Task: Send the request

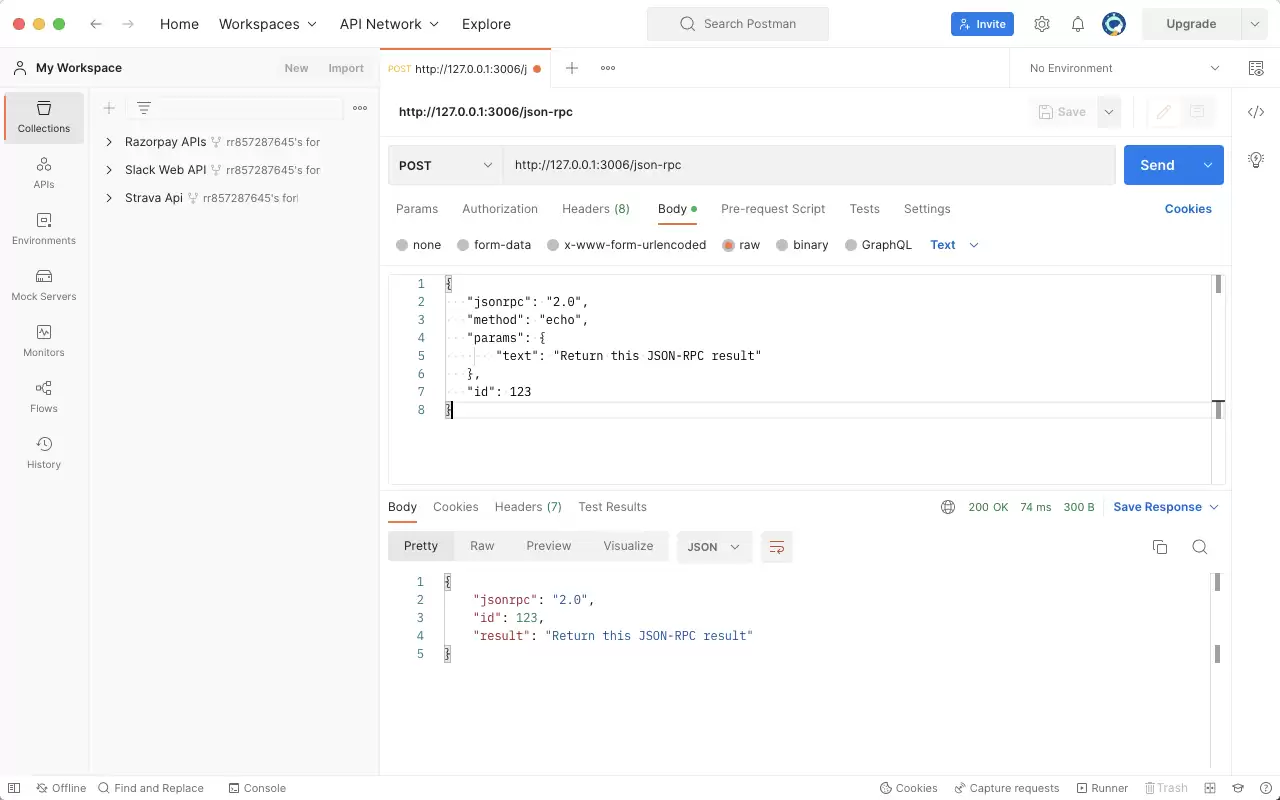Action: pyautogui.click(x=1157, y=165)
